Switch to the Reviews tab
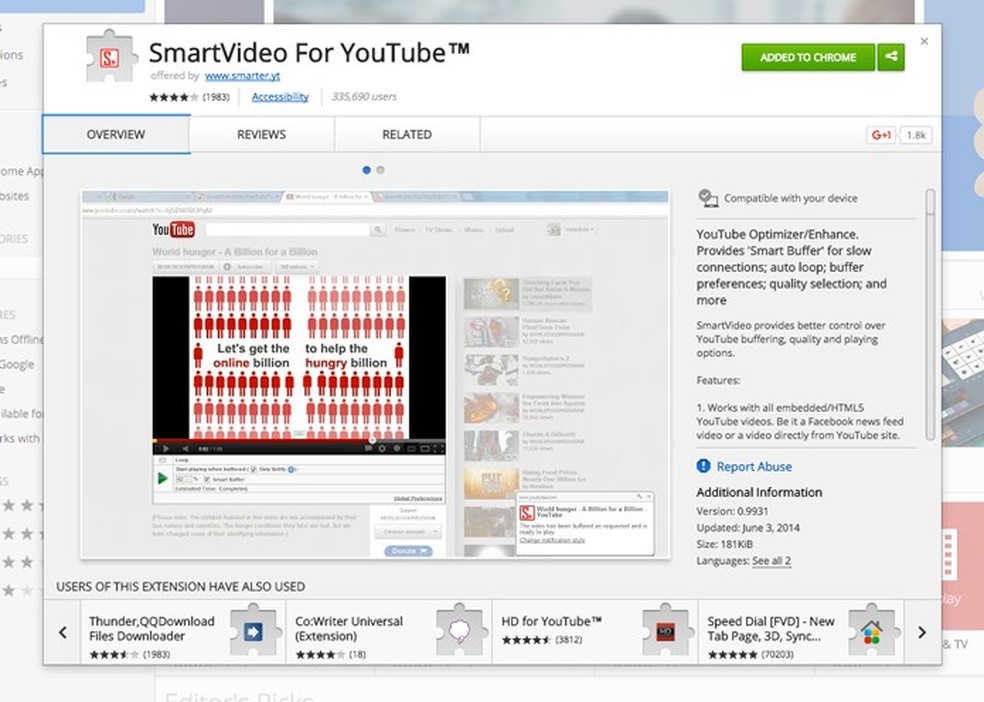The width and height of the screenshot is (984, 702). (262, 134)
